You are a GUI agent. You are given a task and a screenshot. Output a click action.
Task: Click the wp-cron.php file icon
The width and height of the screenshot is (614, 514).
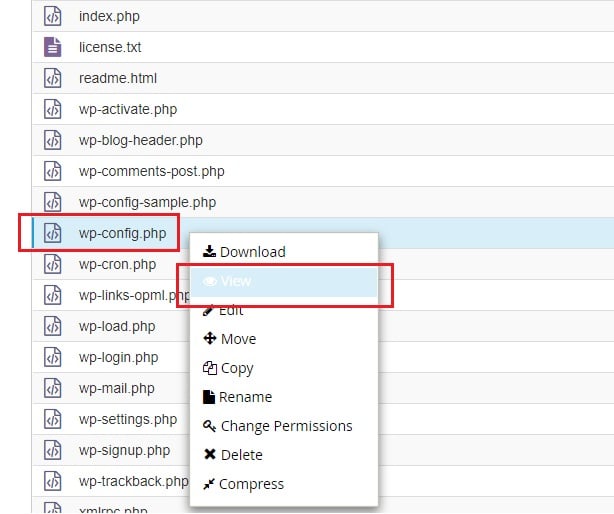[53, 265]
